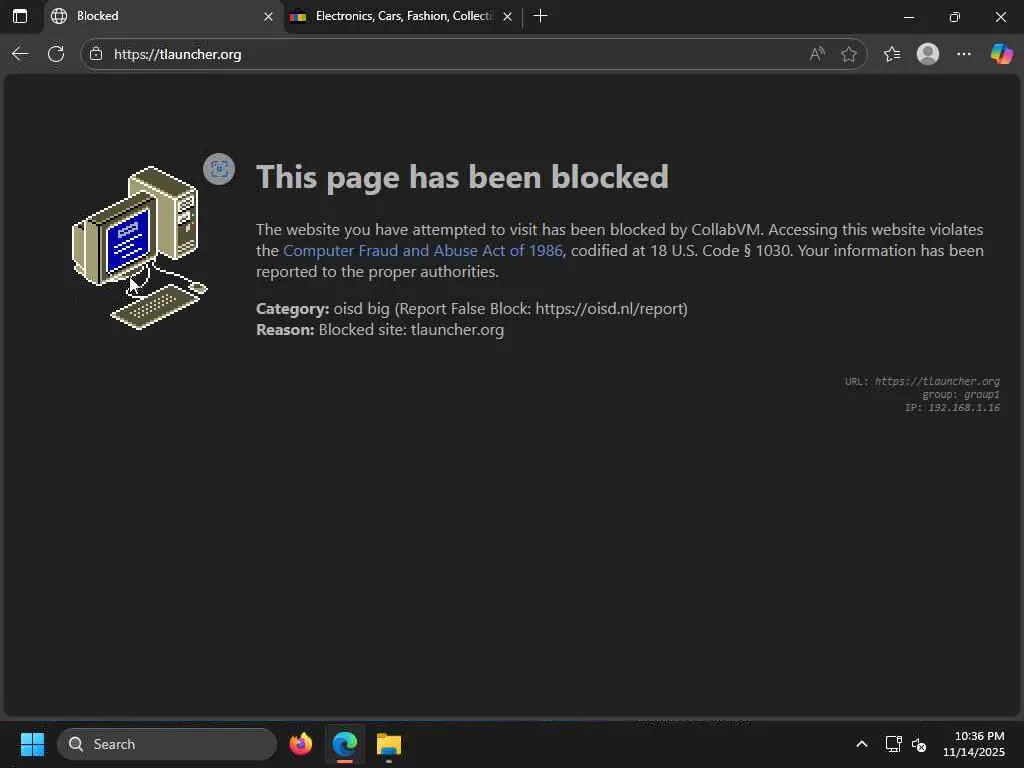This screenshot has width=1024, height=768.
Task: Click the 'IP: 192.168.1.16' text
Action: 952,408
